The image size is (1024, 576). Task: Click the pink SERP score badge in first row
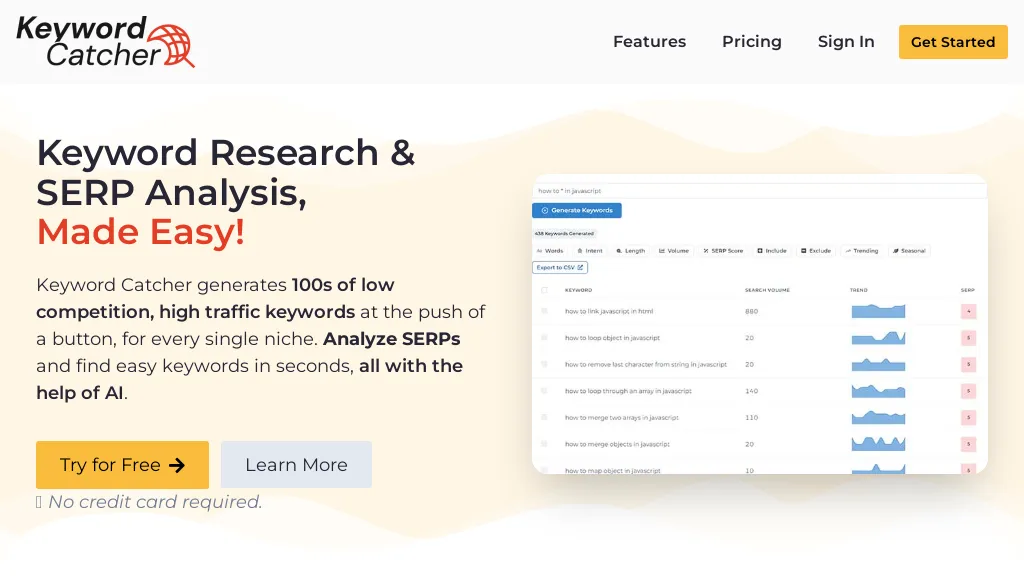[x=968, y=312]
